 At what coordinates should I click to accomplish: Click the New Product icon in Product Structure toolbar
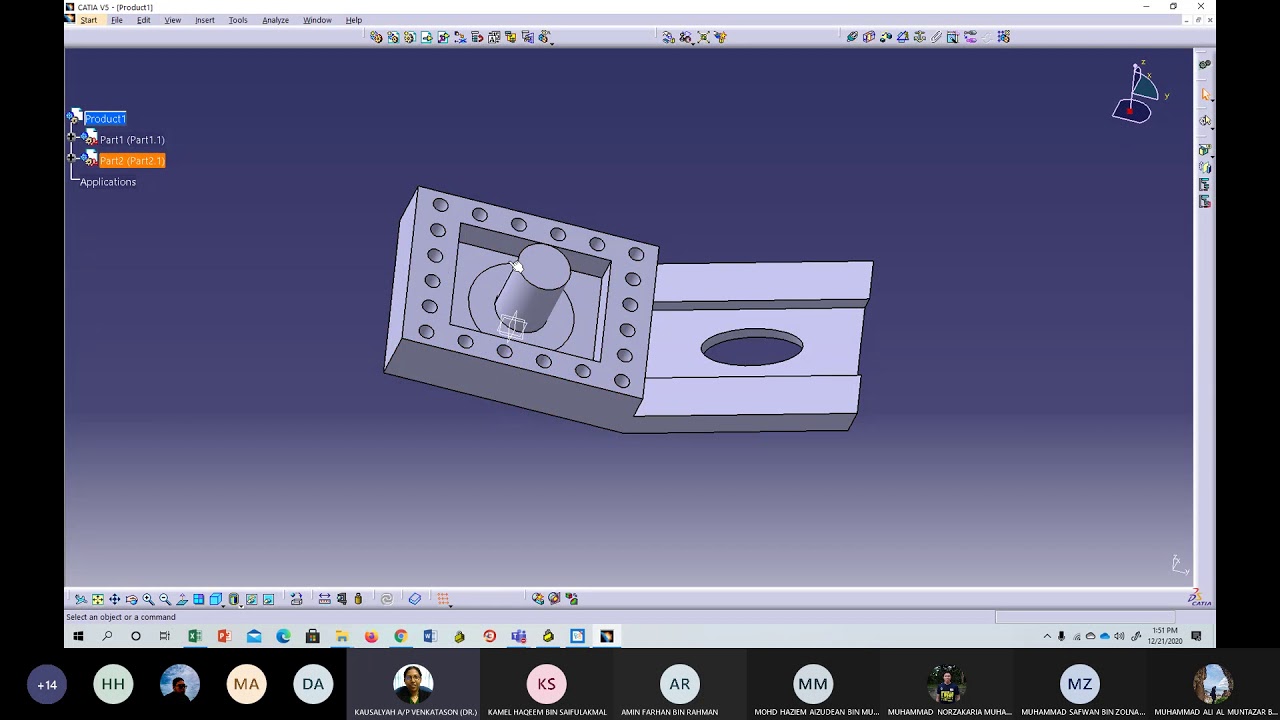click(393, 37)
